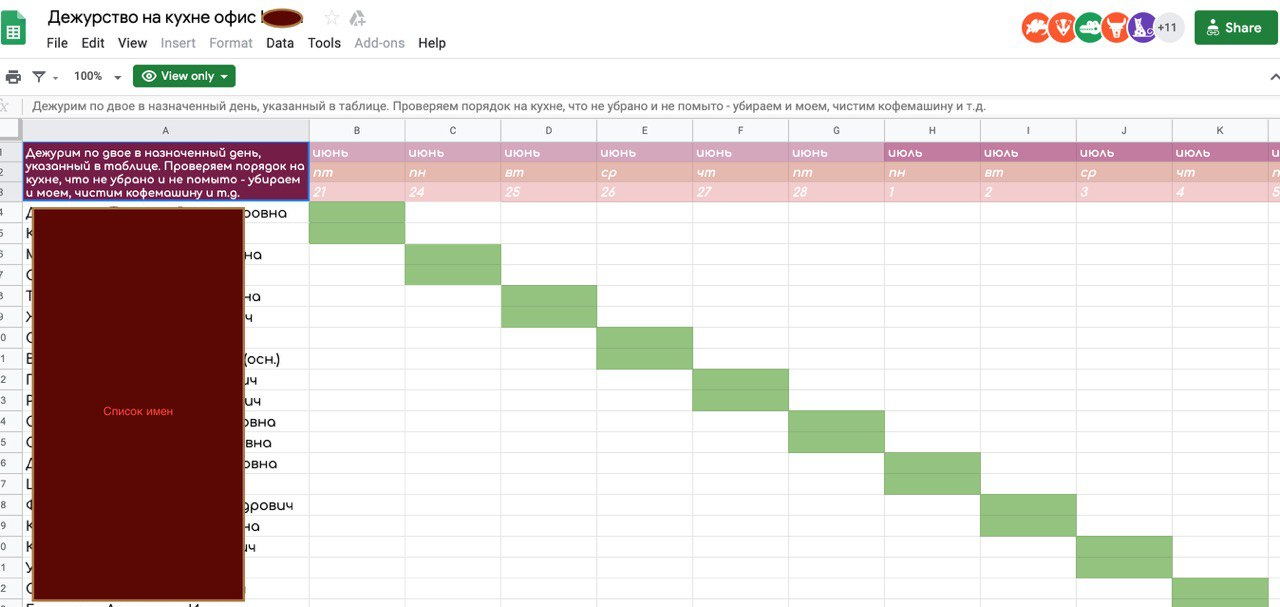Open the Tools menu
This screenshot has height=607, width=1280.
point(324,43)
